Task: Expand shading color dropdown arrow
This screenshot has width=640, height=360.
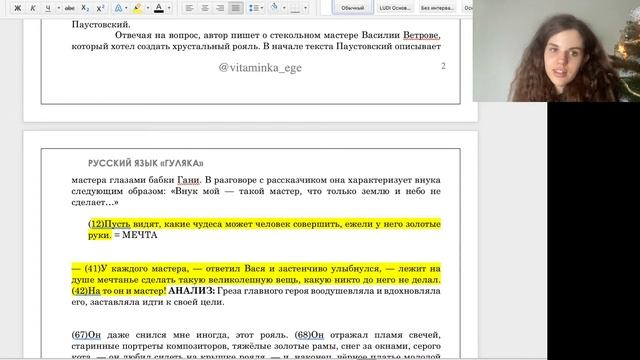Action: [x=284, y=8]
